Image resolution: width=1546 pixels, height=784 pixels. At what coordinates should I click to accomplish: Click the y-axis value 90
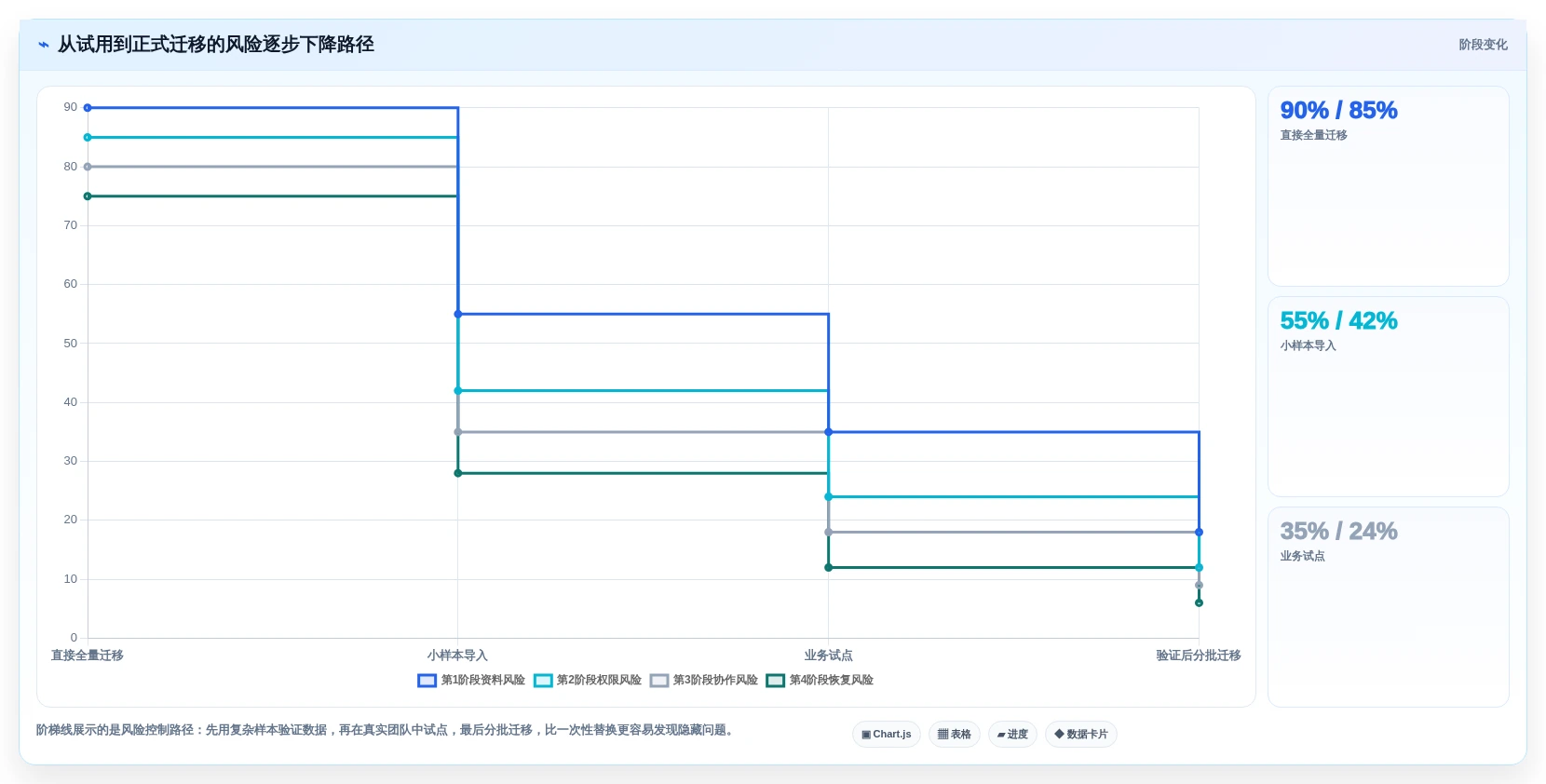tap(71, 108)
